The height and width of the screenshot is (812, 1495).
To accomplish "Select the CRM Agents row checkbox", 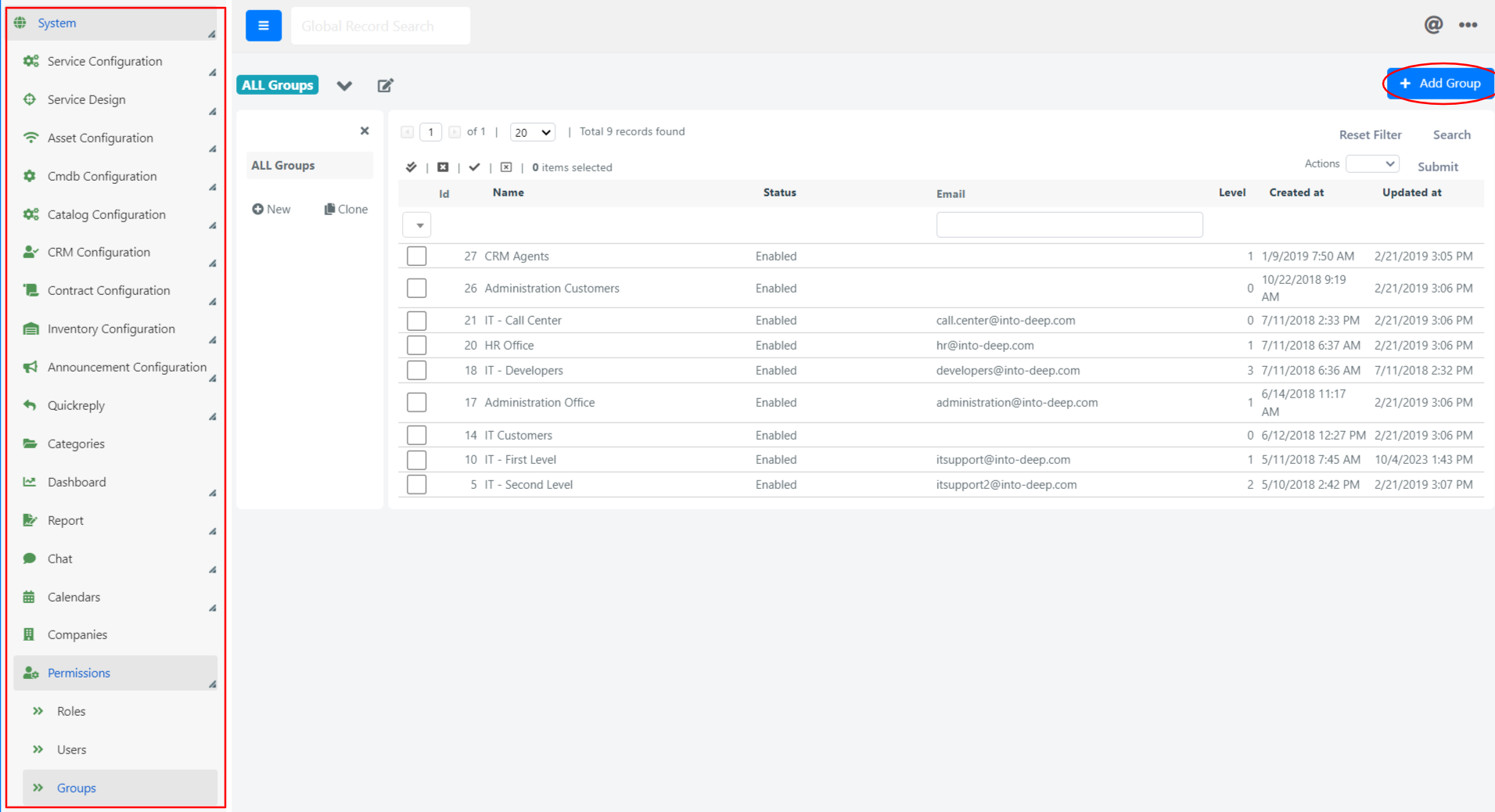I will click(x=417, y=256).
